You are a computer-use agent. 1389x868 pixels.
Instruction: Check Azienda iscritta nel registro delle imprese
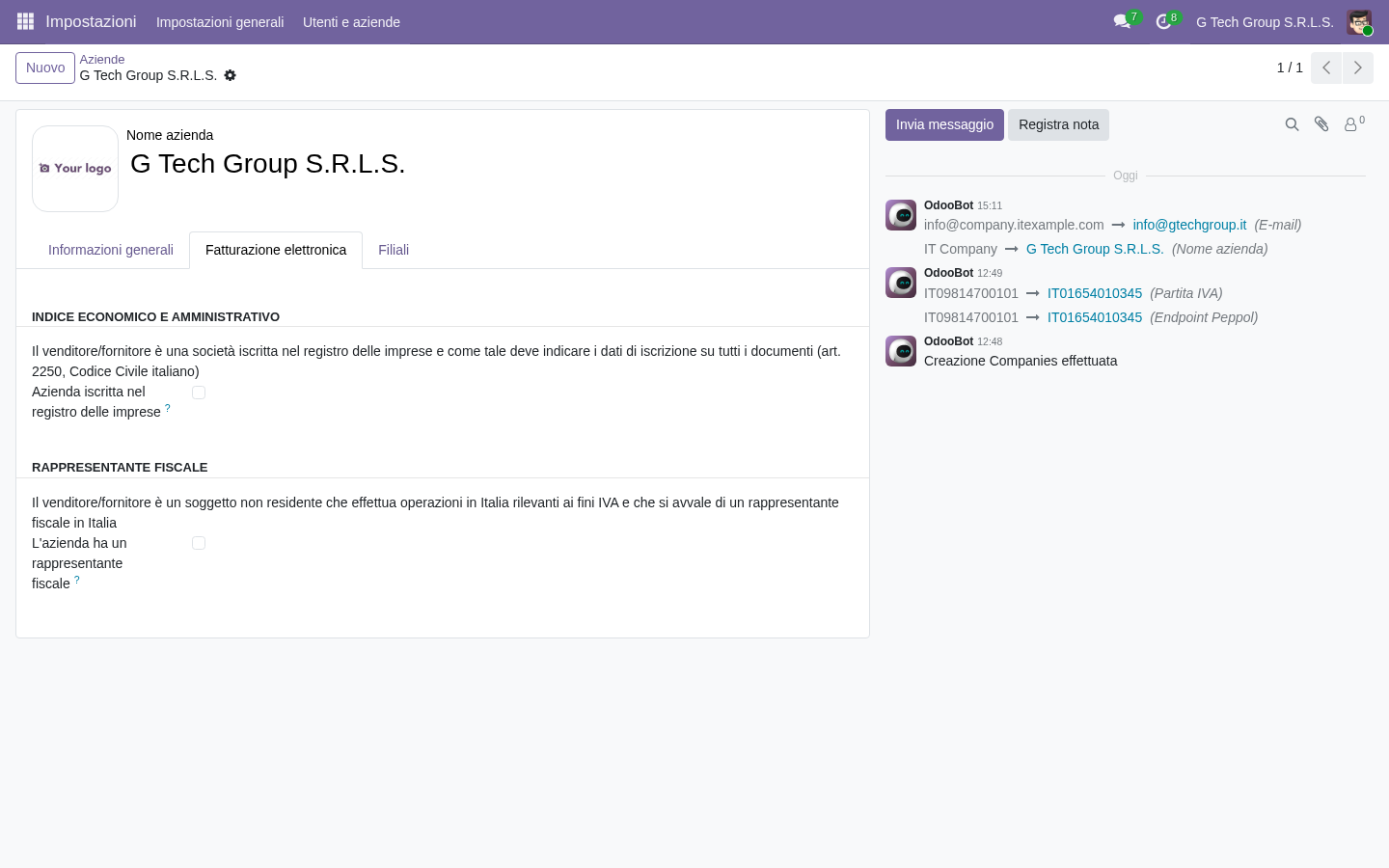pyautogui.click(x=199, y=393)
